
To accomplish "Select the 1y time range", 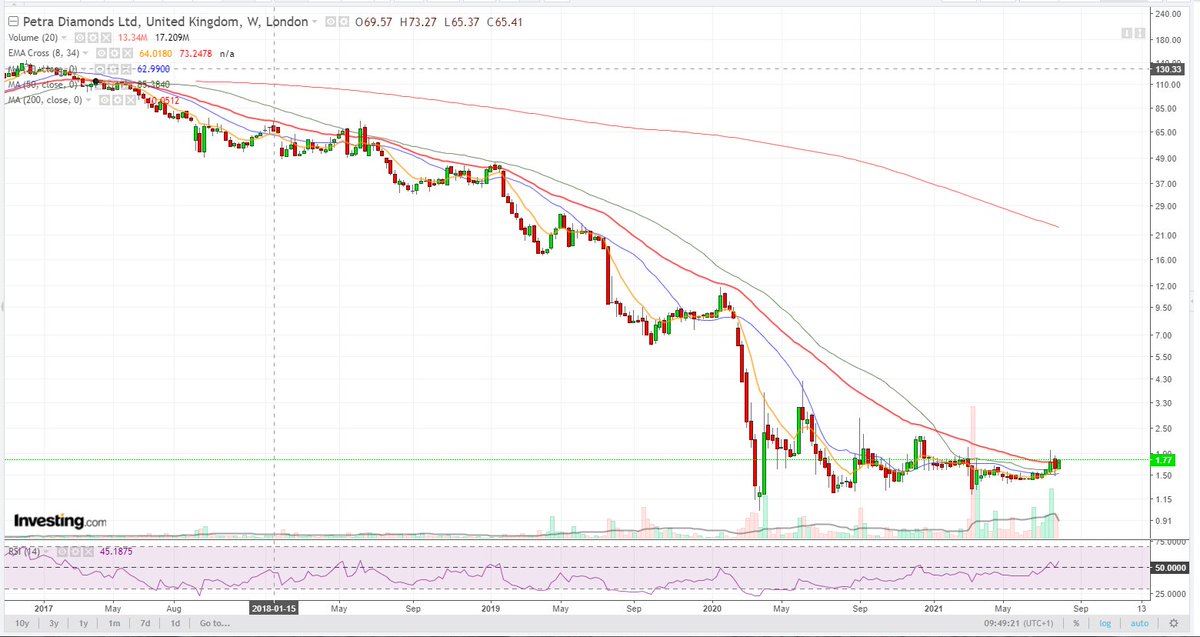I will coord(84,623).
